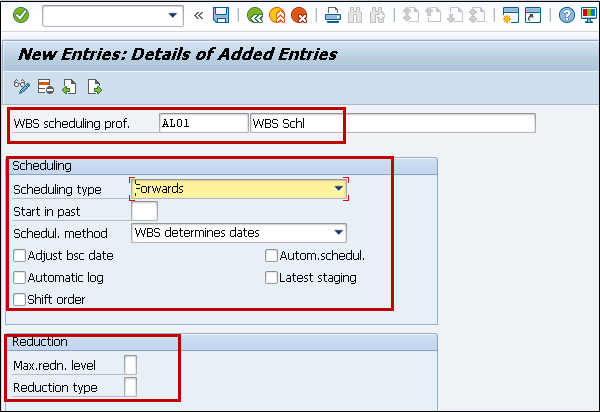Screen dimensions: 600x412
Task: Click the Next Page icon
Action: pyautogui.click(x=455, y=16)
